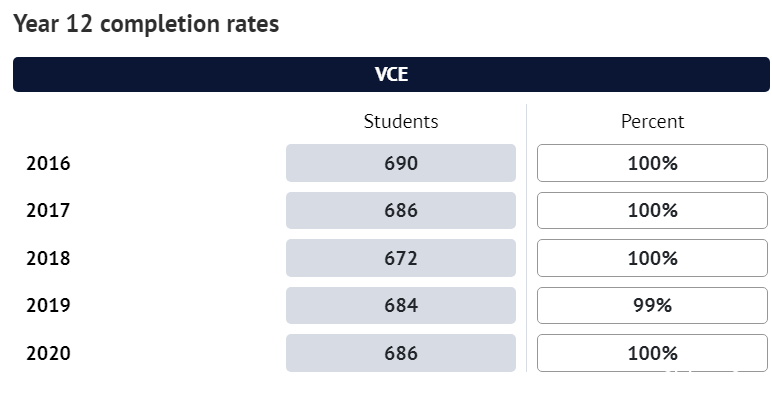
Task: Click the 100% percent box for 2016
Action: click(652, 163)
